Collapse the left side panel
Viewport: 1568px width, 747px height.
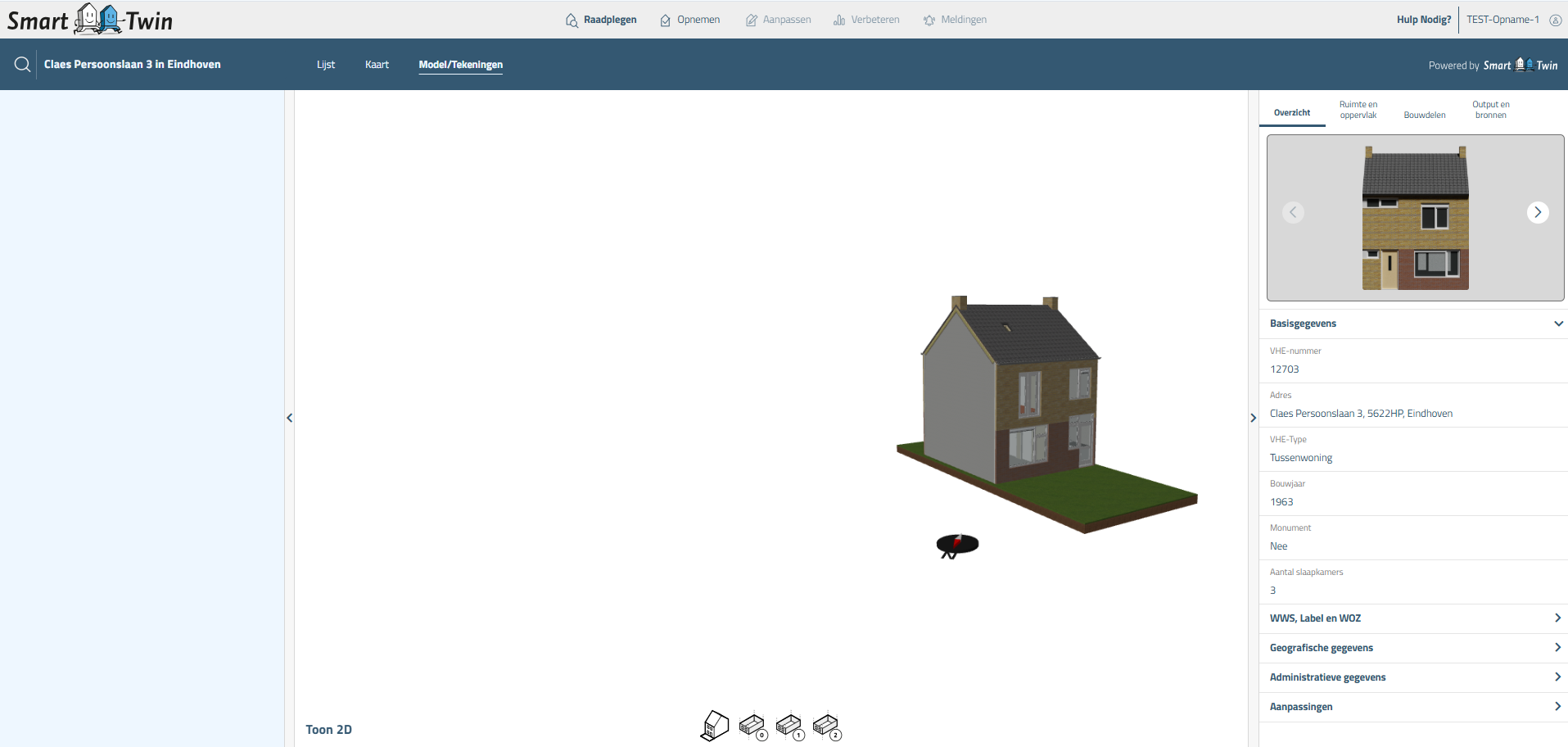click(x=289, y=418)
